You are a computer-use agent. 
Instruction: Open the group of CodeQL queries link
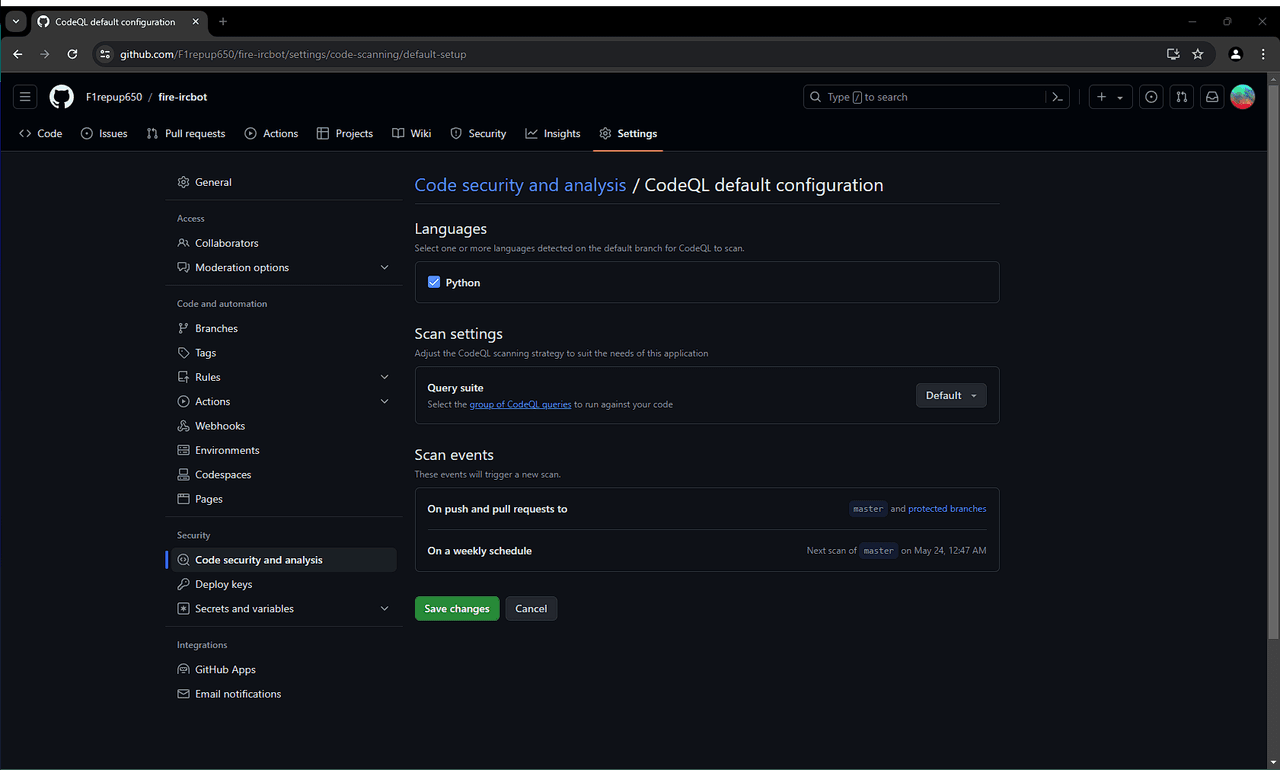pos(520,405)
